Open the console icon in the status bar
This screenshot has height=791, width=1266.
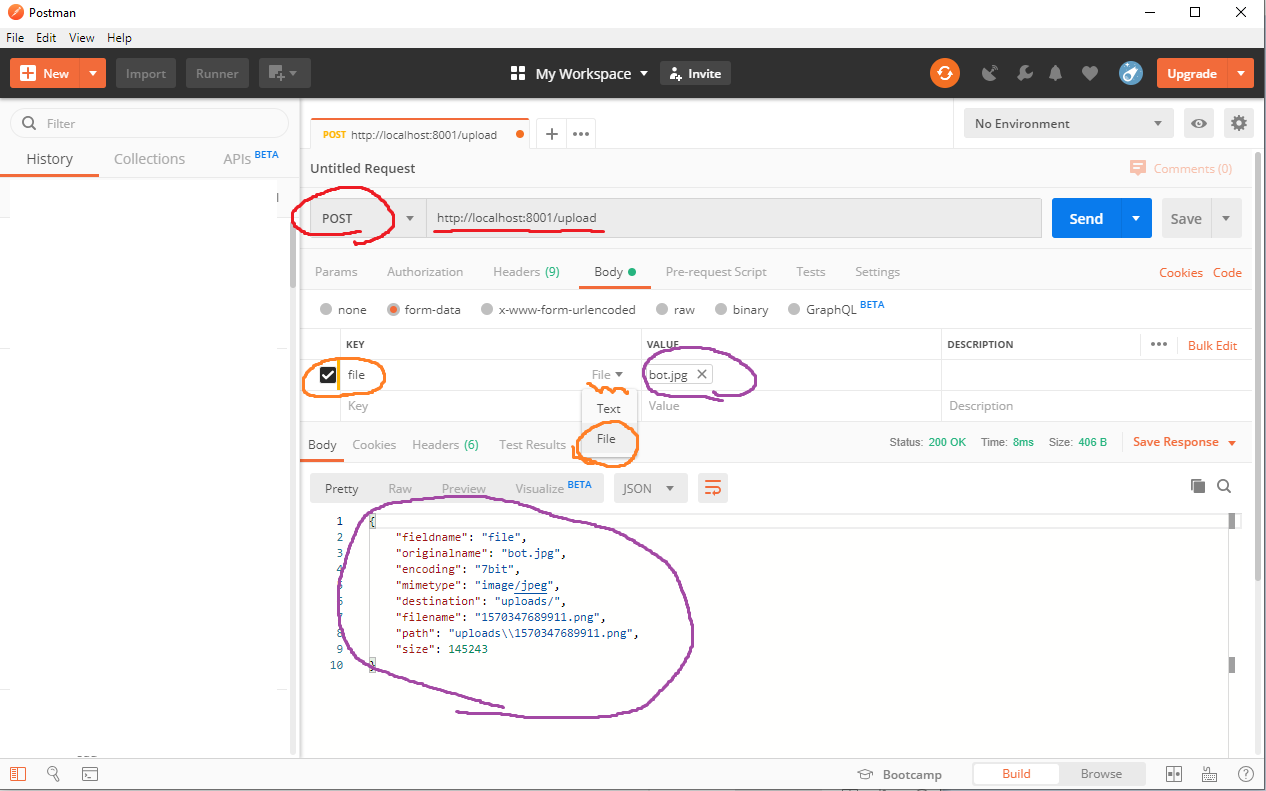click(90, 773)
